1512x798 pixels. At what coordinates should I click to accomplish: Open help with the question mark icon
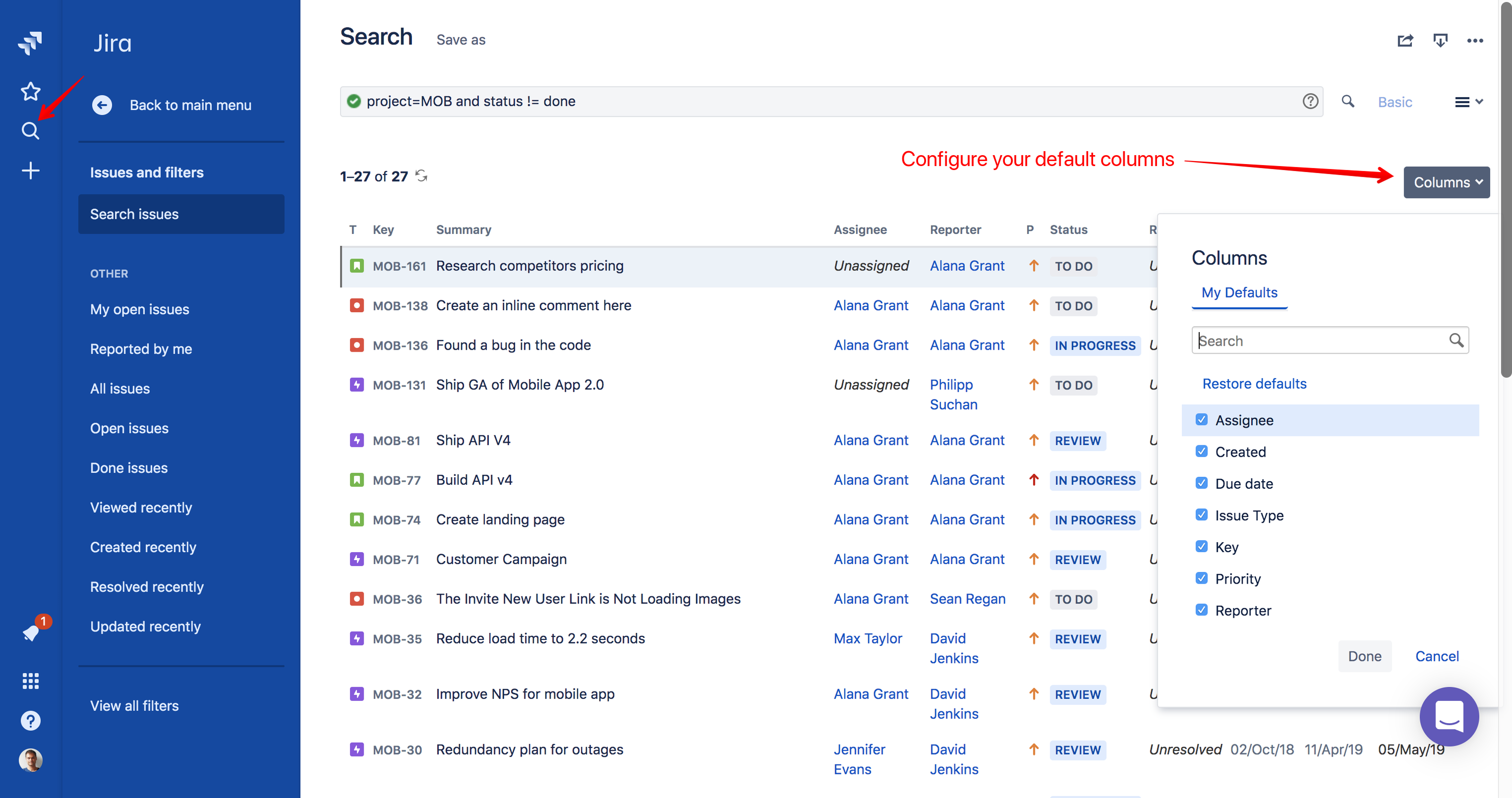point(30,721)
